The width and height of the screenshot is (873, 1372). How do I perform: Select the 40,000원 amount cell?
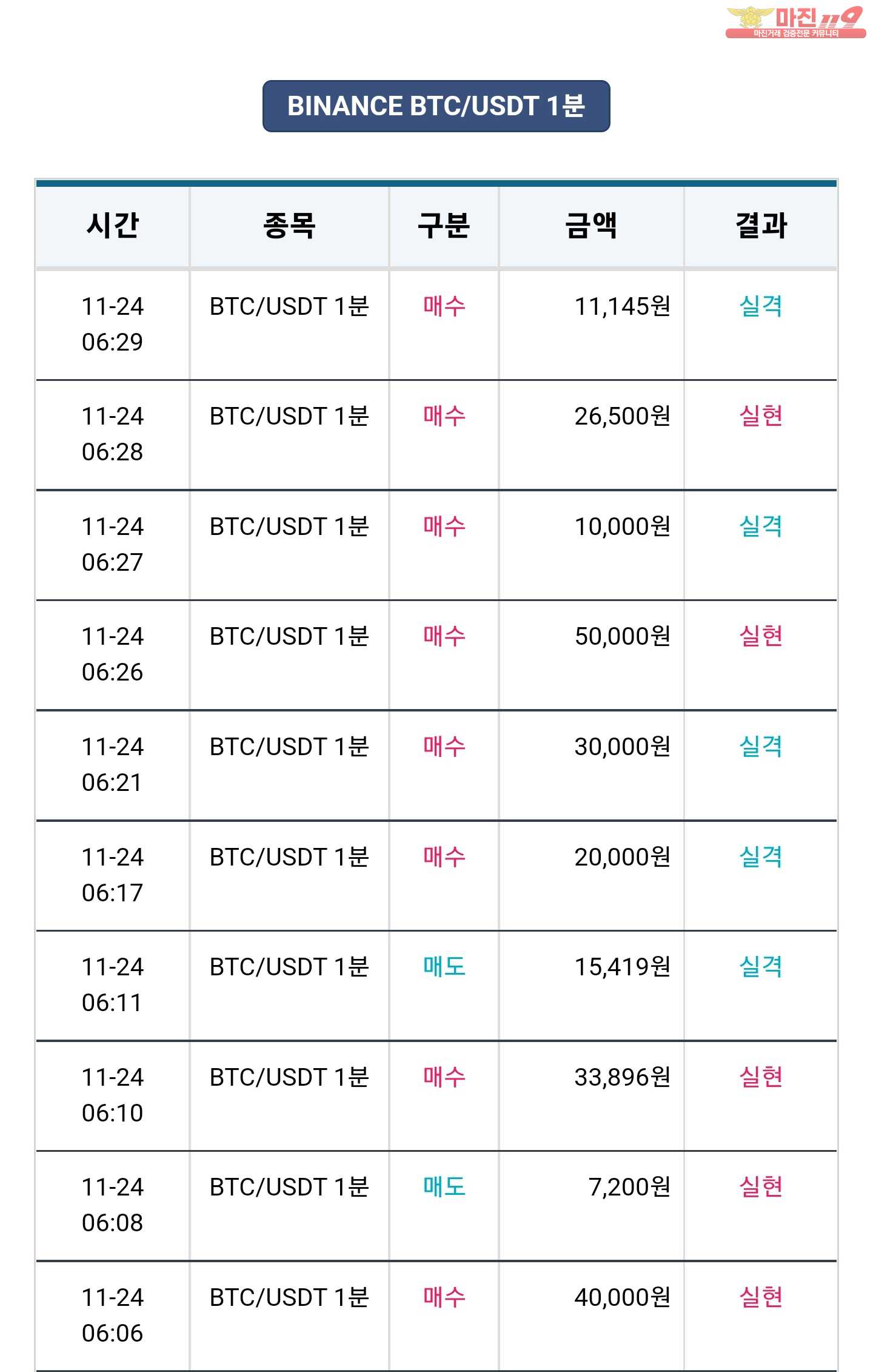tap(622, 1297)
